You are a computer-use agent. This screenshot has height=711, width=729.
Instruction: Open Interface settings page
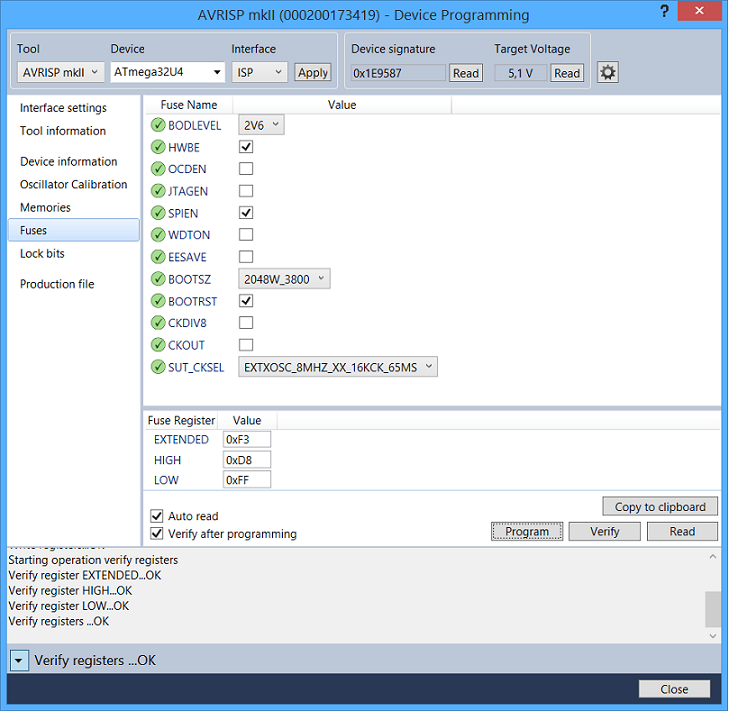[x=63, y=108]
